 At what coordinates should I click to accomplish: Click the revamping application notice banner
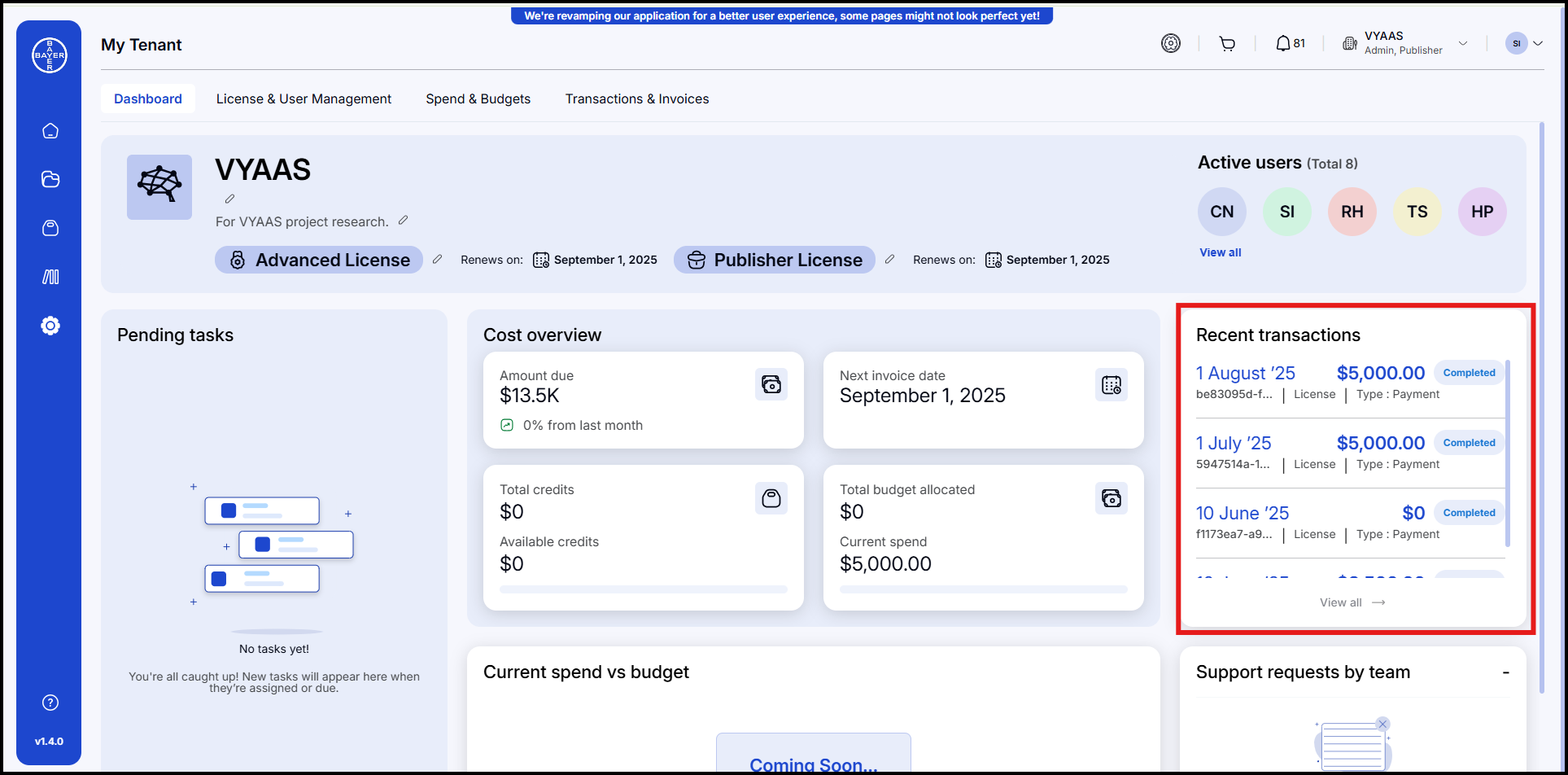click(782, 15)
